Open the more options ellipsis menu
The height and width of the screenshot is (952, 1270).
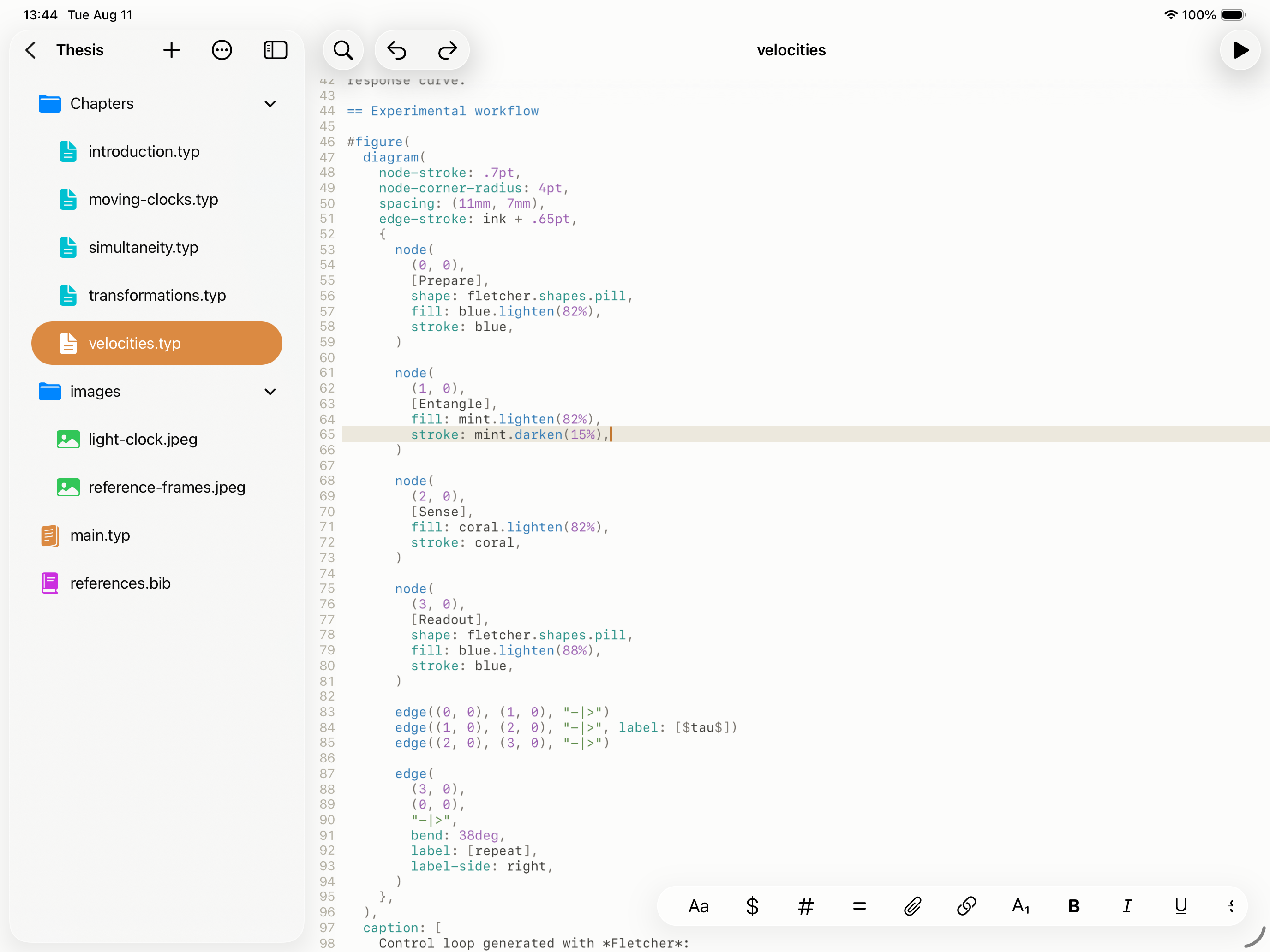tap(222, 50)
